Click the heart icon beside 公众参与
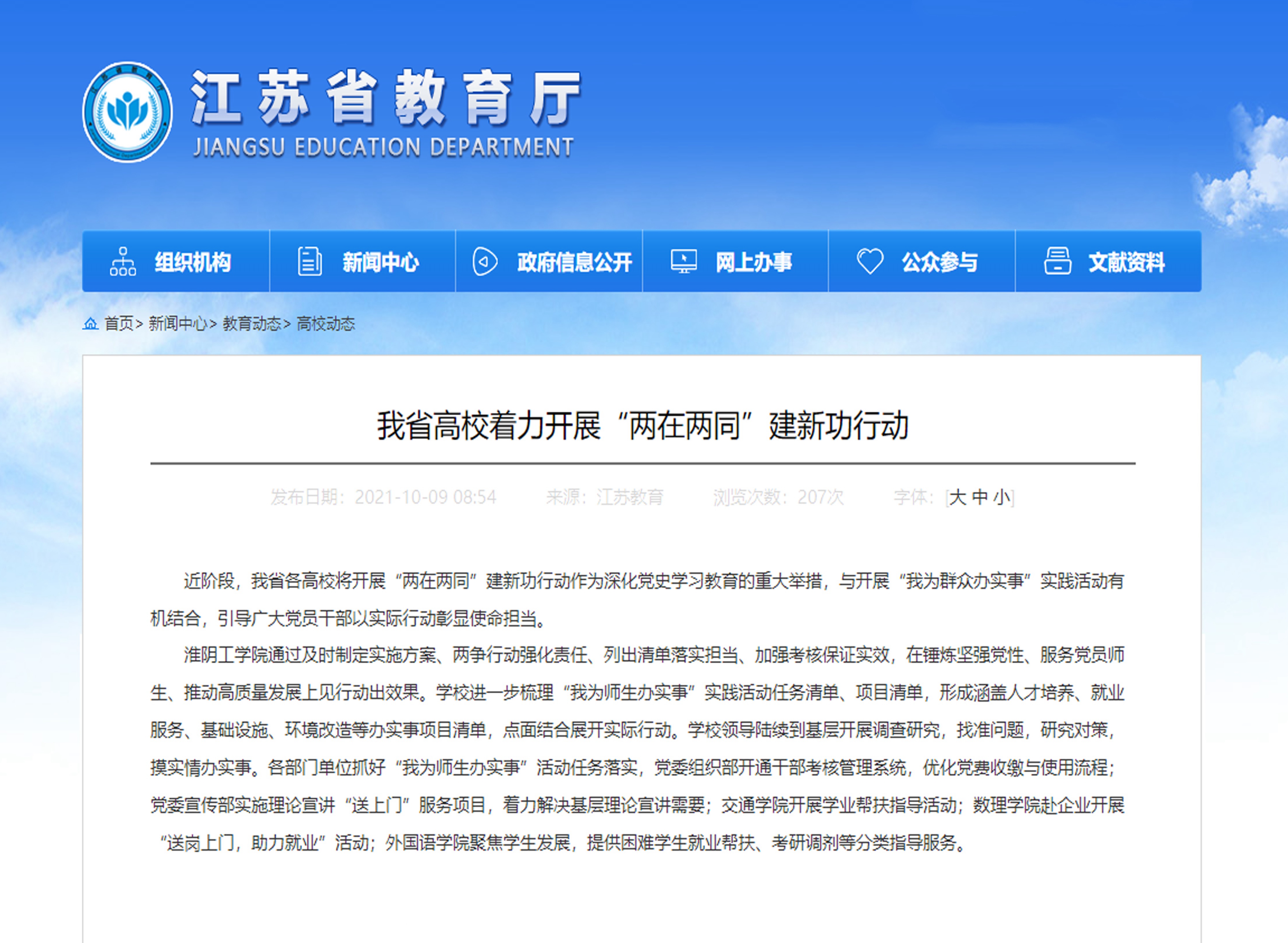 (870, 261)
